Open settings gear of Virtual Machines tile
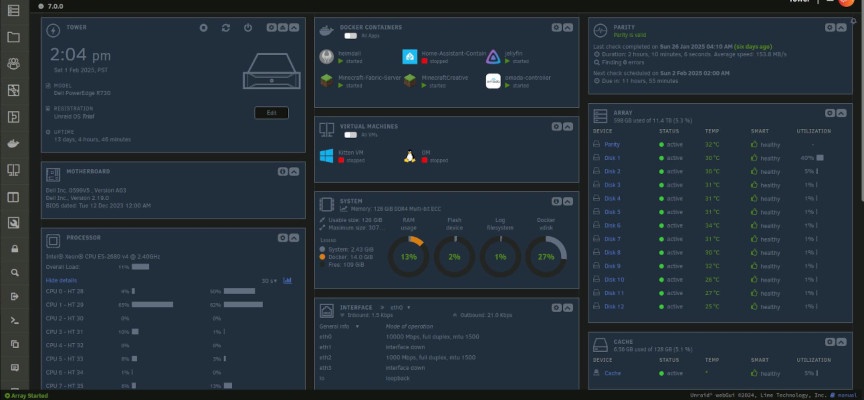The height and width of the screenshot is (400, 864). (x=557, y=127)
